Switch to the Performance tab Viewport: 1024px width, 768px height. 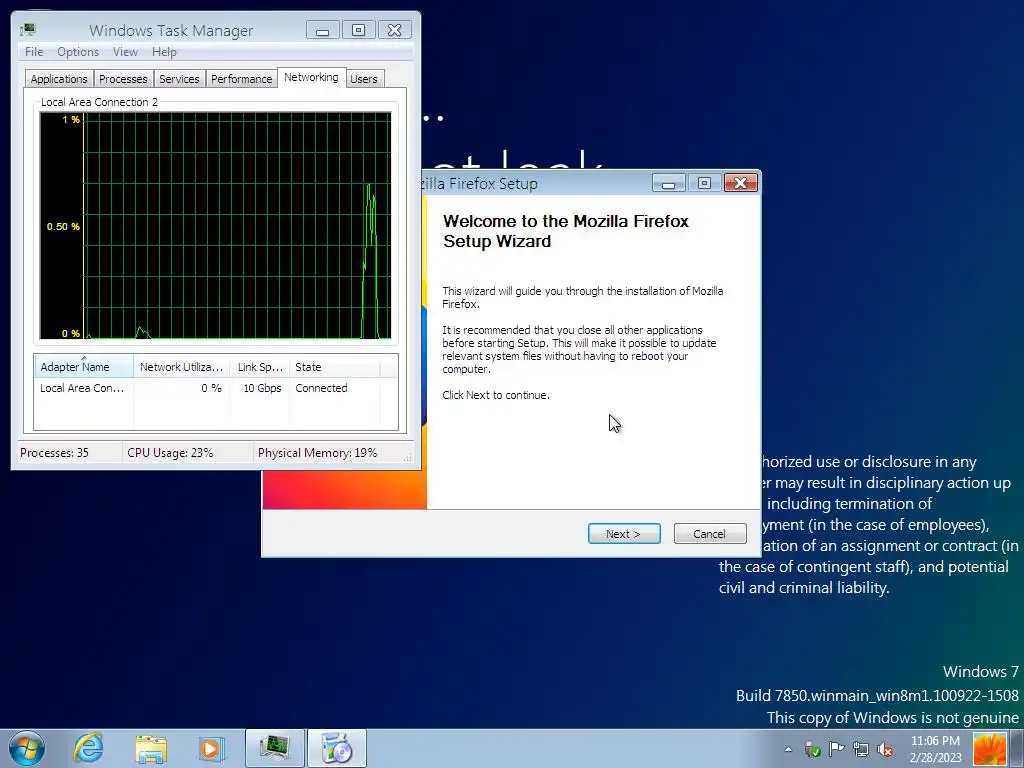241,79
